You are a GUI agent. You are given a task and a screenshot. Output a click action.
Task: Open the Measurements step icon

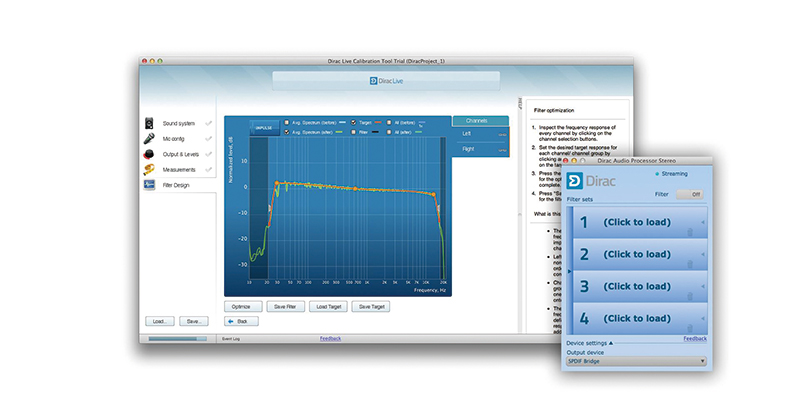[149, 170]
